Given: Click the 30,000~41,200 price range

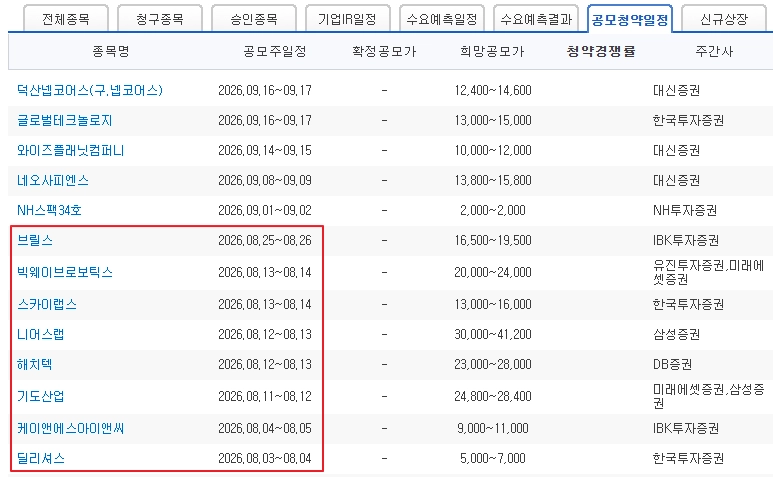Looking at the screenshot, I should click(493, 335).
